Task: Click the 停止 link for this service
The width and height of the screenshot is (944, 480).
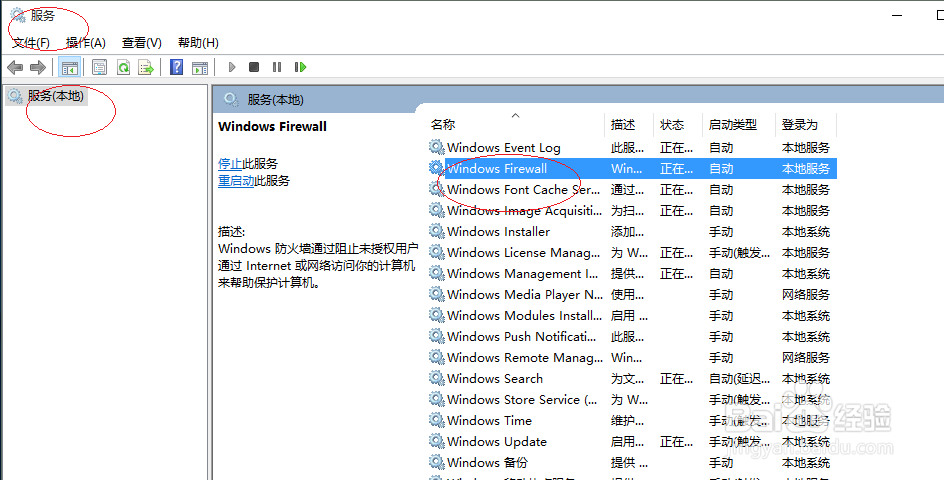Action: 230,164
